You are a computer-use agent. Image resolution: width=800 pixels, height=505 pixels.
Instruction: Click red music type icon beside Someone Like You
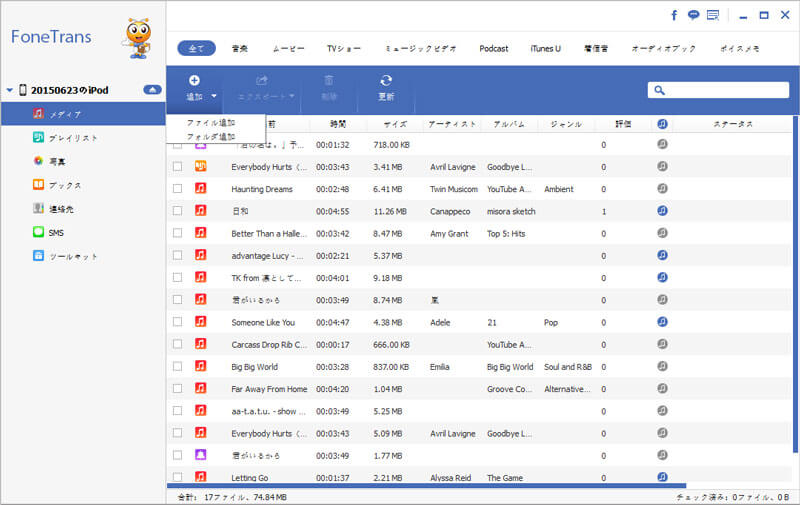(x=201, y=321)
